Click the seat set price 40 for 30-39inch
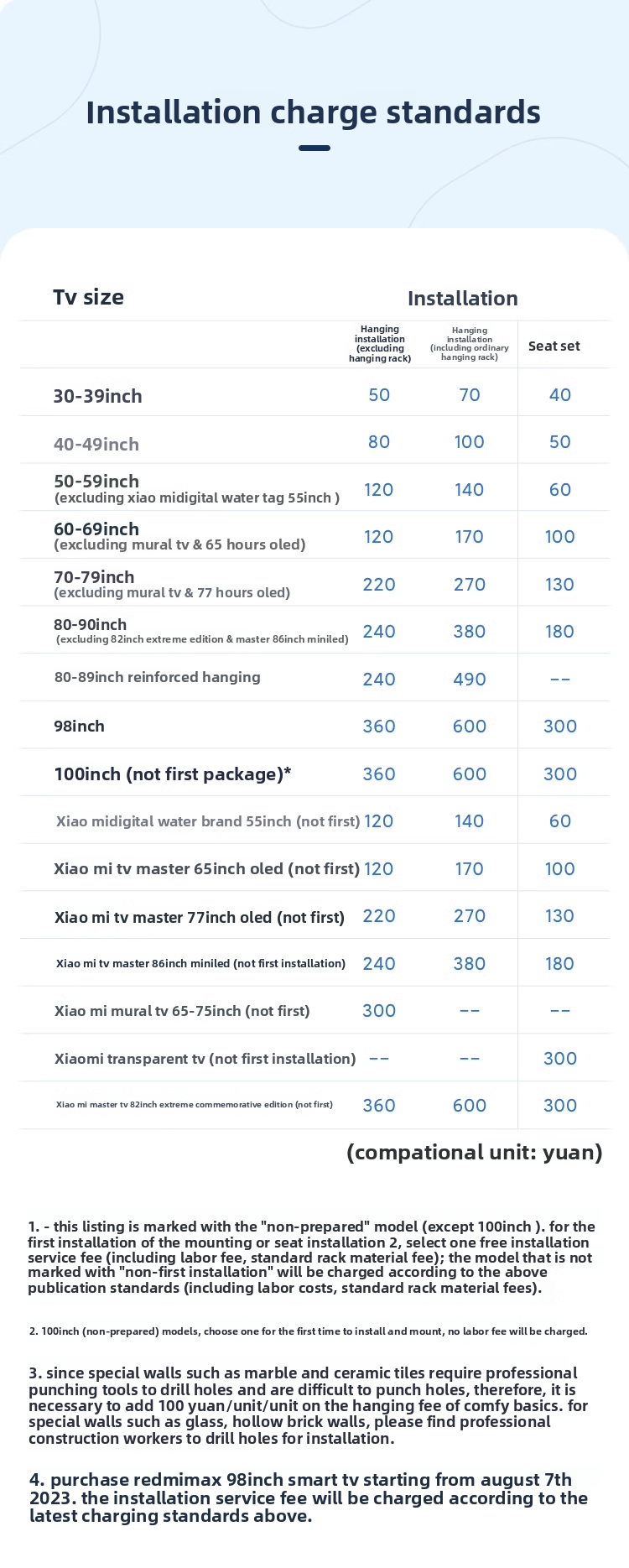The height and width of the screenshot is (1568, 629). pyautogui.click(x=559, y=395)
